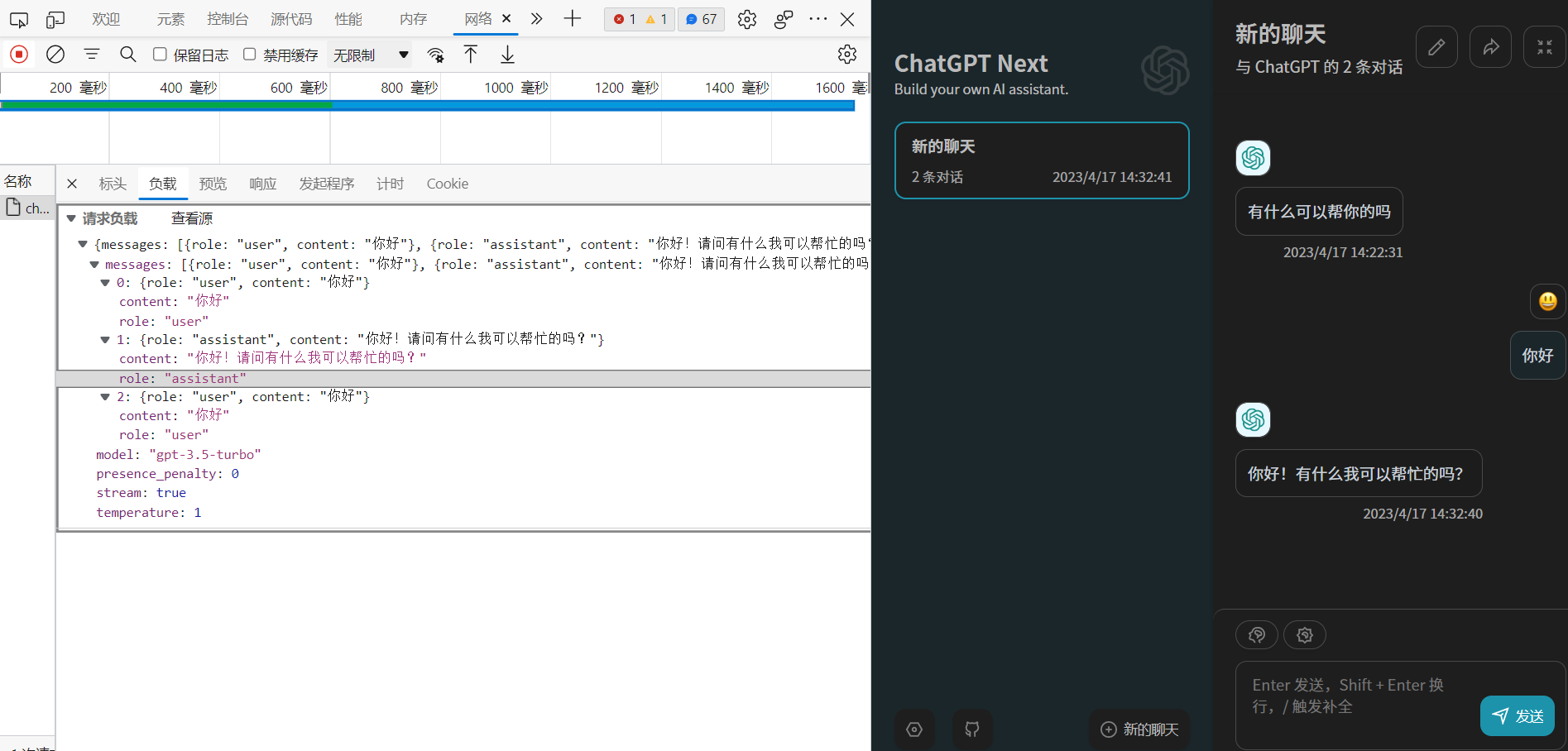Select the stream: true row

point(141,493)
